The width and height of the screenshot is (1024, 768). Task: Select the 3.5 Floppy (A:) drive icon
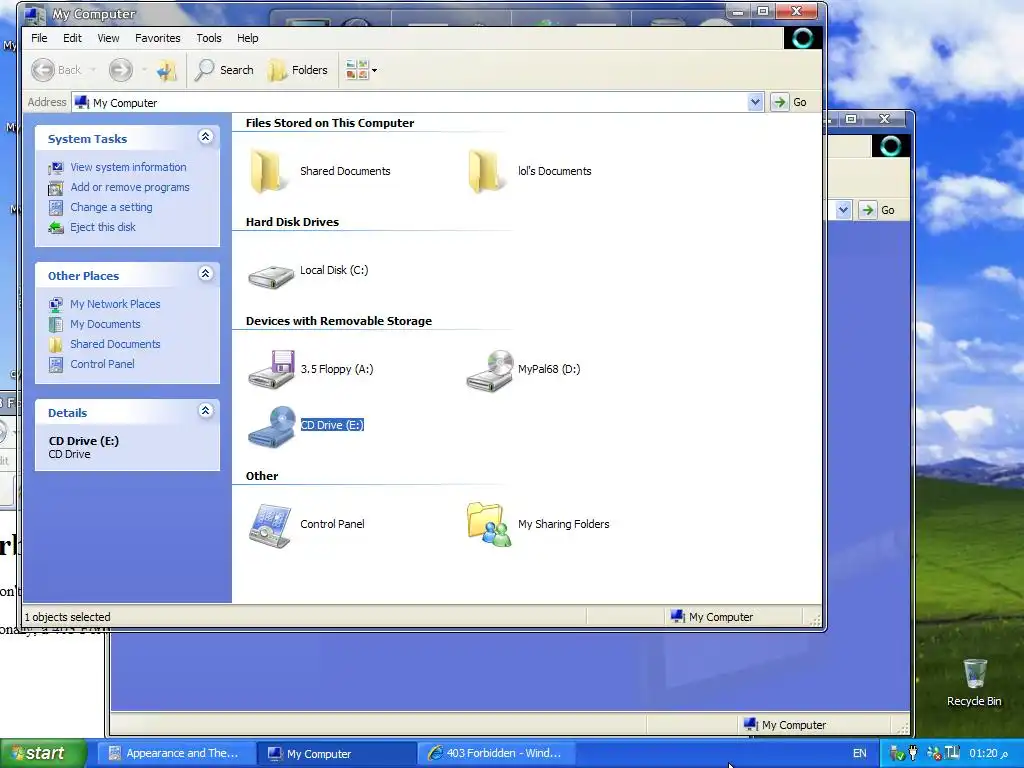pyautogui.click(x=271, y=369)
